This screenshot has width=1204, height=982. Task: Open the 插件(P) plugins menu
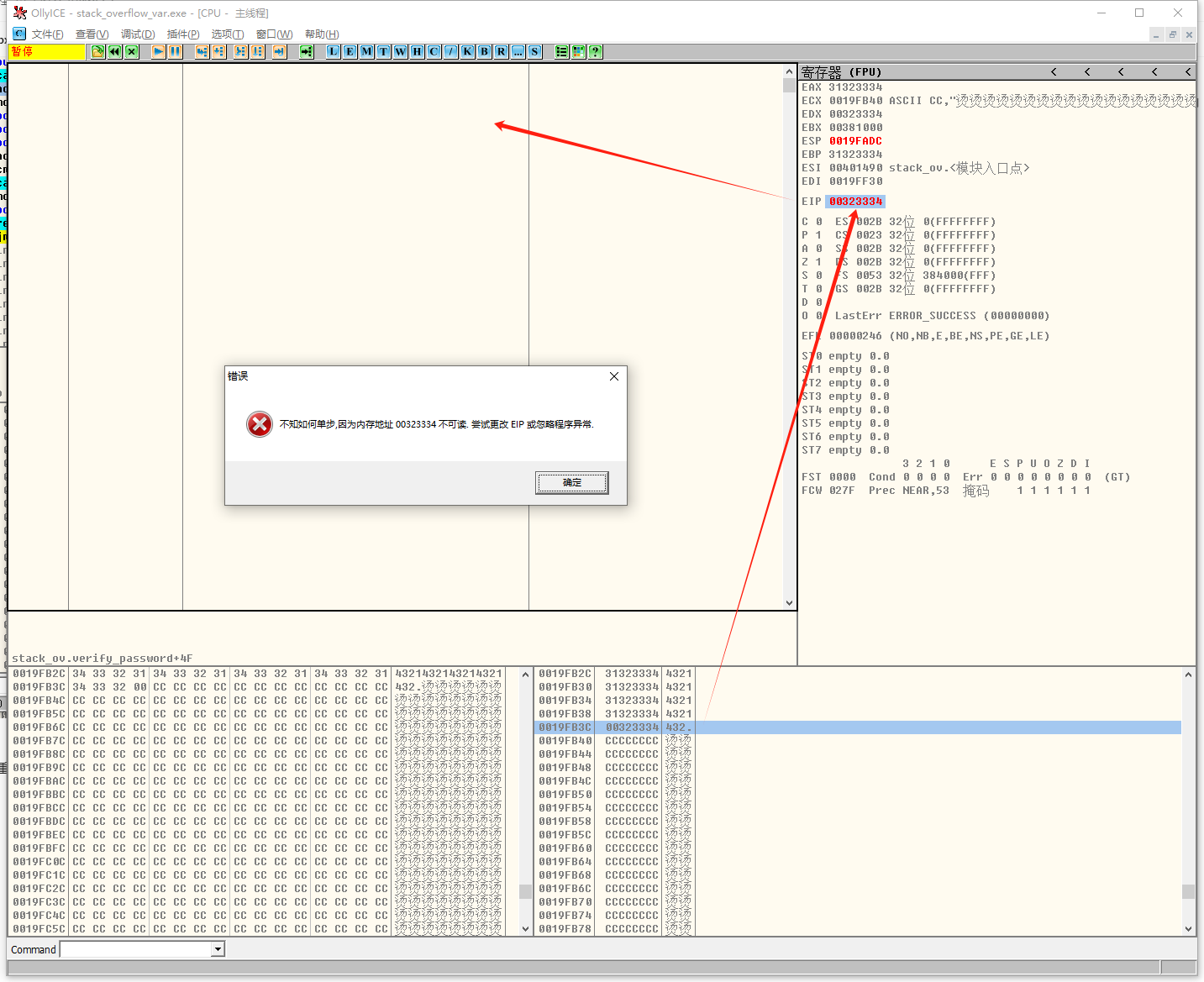183,34
